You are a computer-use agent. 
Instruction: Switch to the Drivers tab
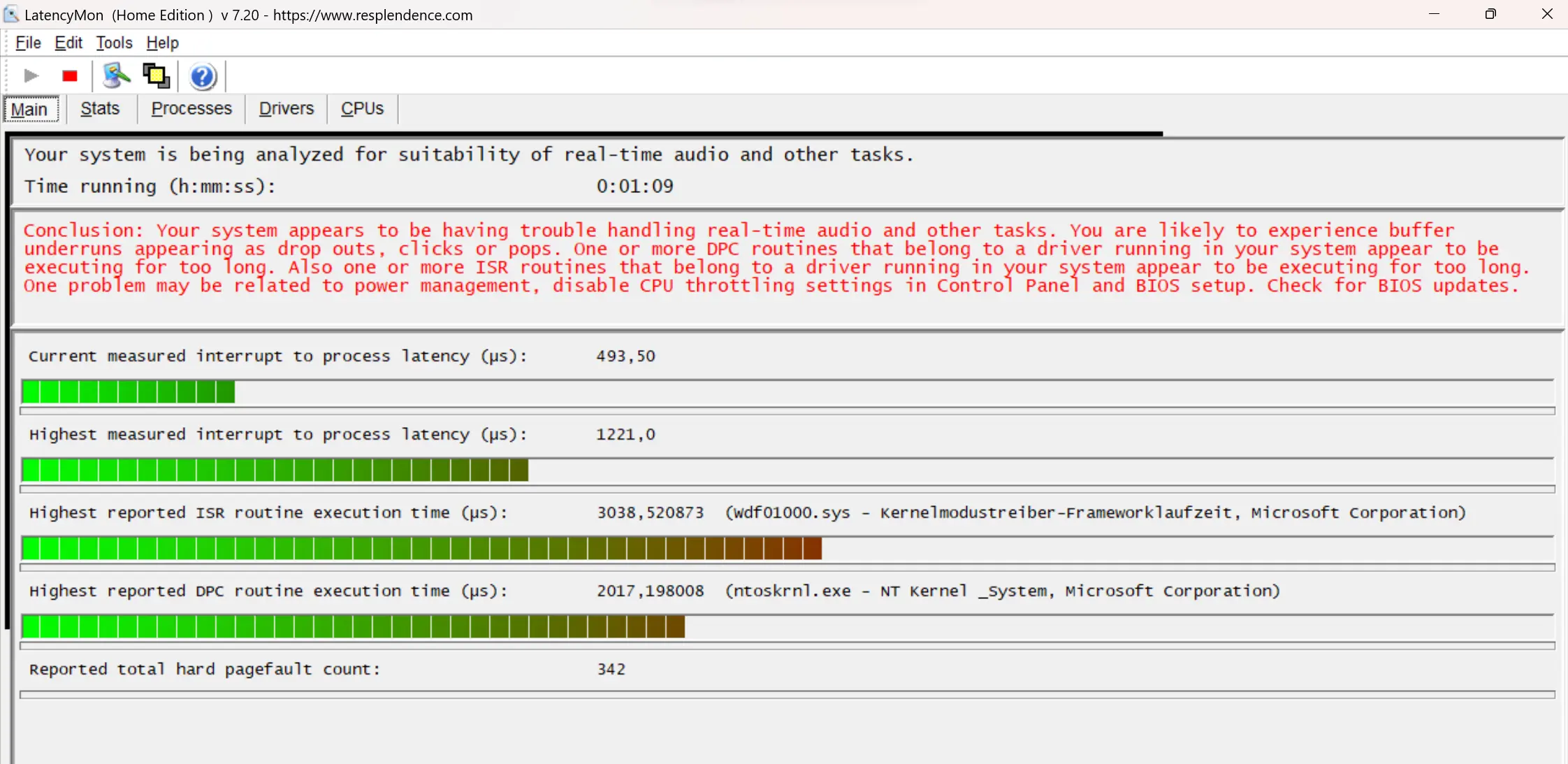(x=286, y=108)
